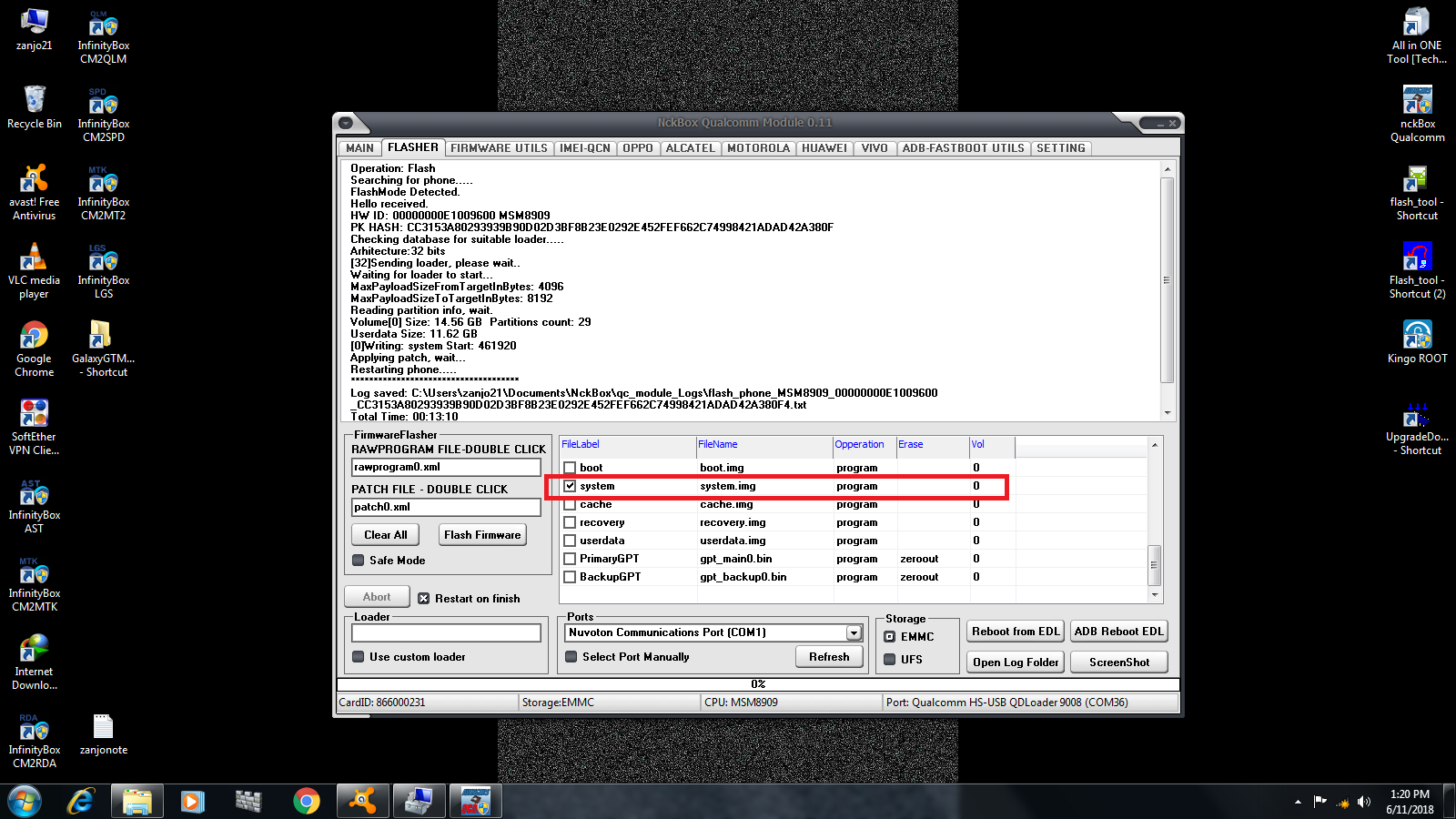Click the Clear All button
Viewport: 1456px width, 819px height.
point(386,535)
